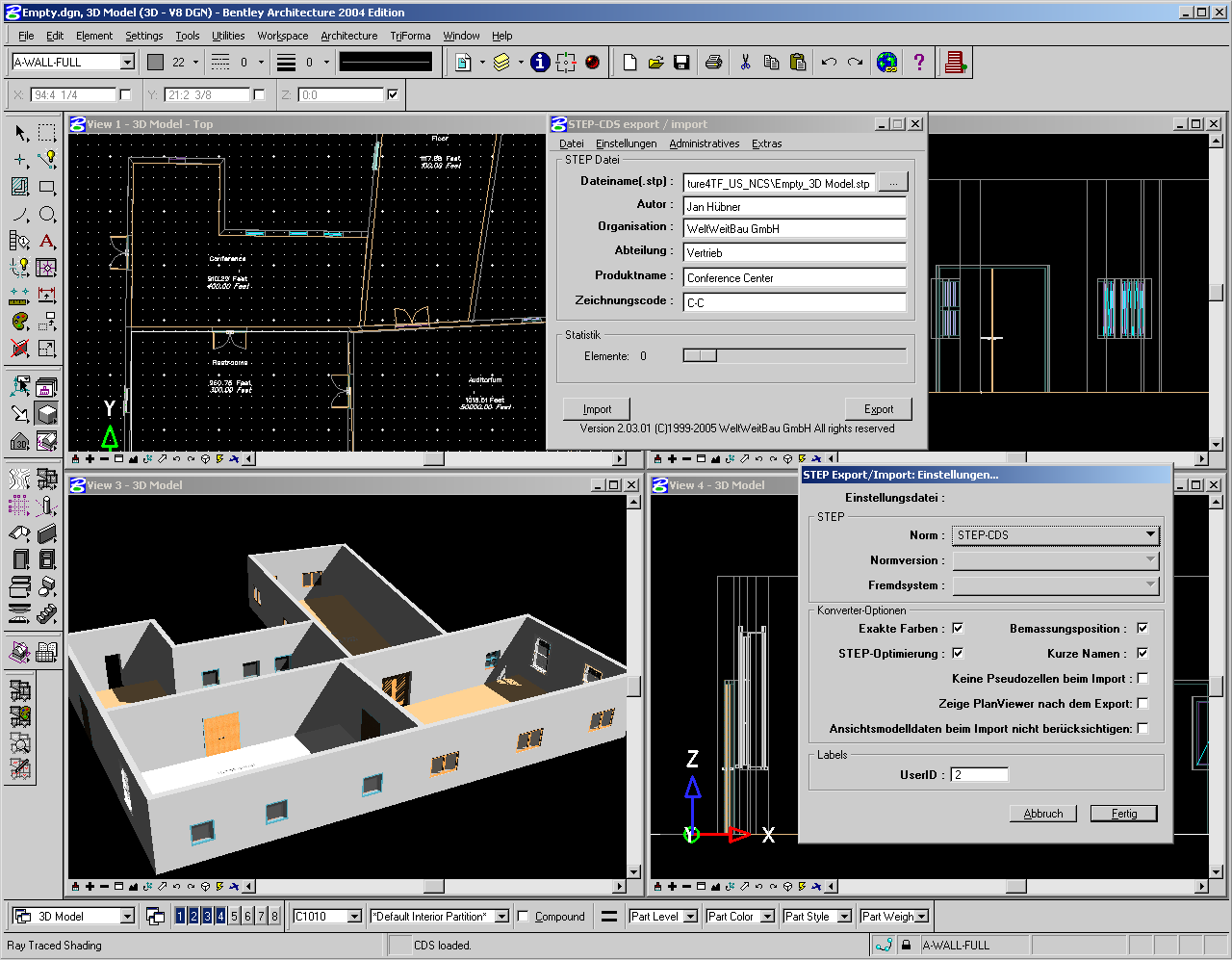Enable Keine Pseudozellen beim Import checkbox
Screen dimensions: 1232x960
click(1142, 678)
